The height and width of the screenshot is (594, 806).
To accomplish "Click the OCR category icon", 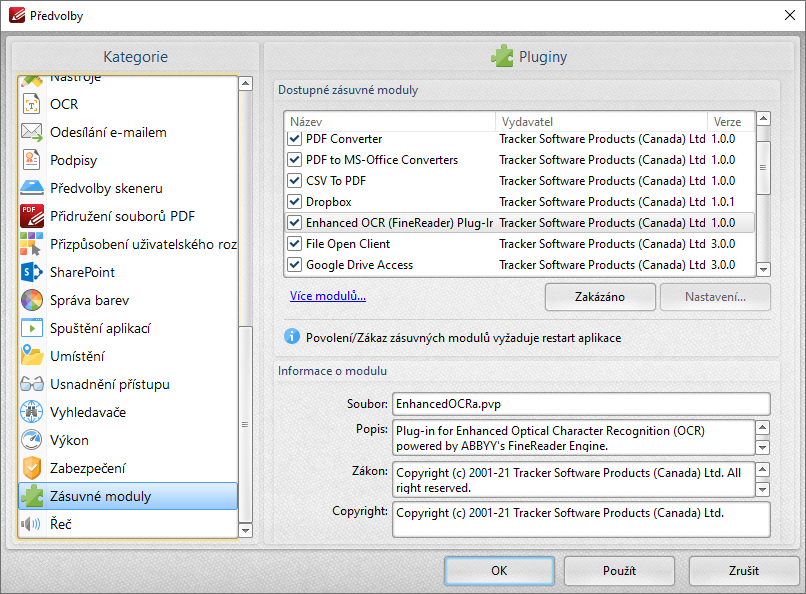I will (31, 104).
